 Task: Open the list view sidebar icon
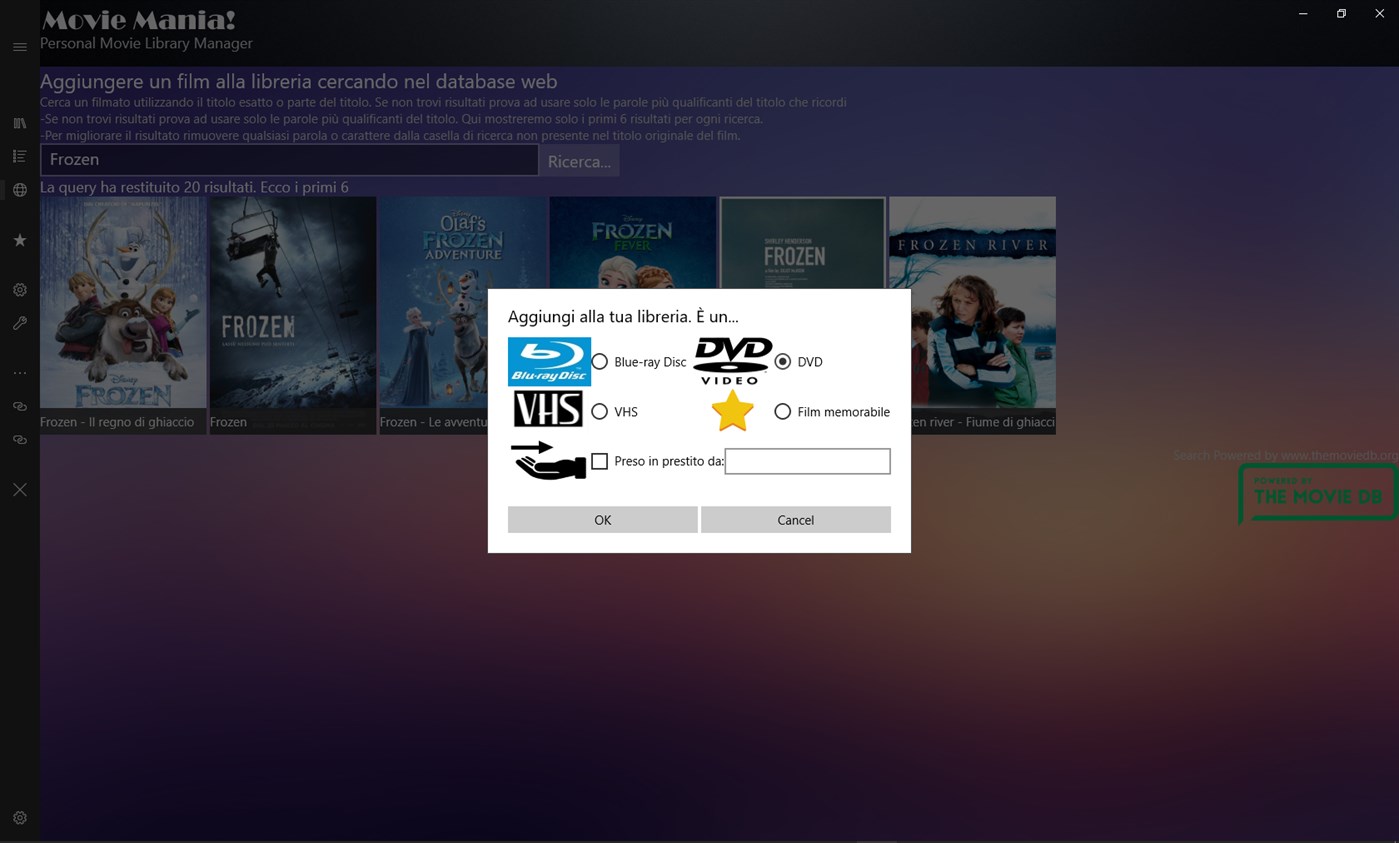coord(19,156)
